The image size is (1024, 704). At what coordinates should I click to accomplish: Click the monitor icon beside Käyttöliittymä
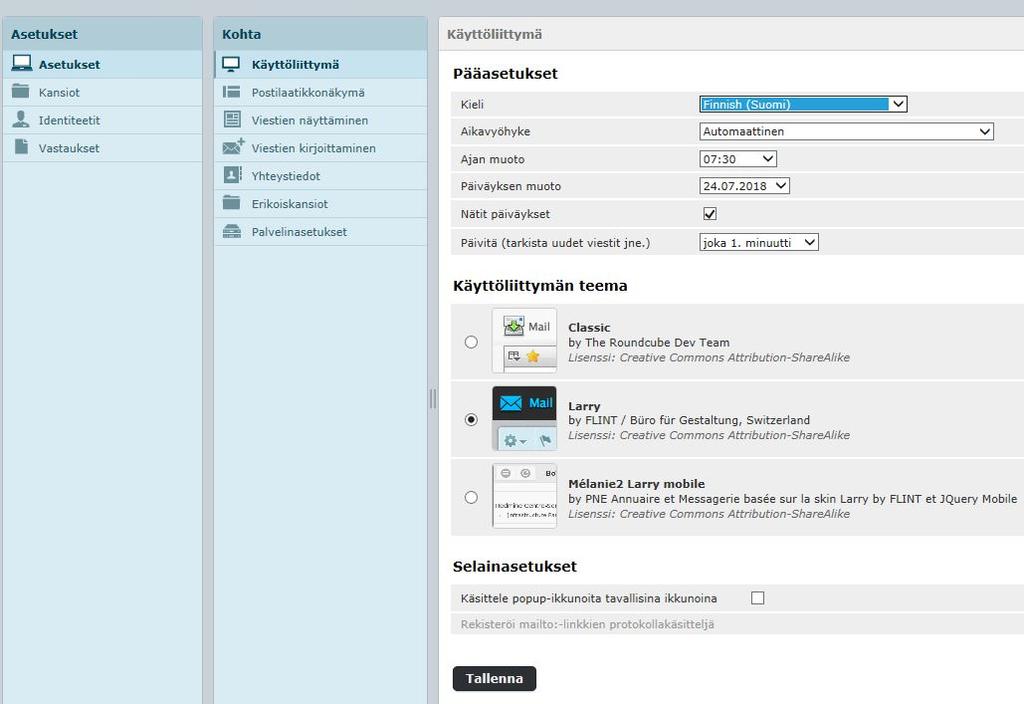tap(231, 65)
